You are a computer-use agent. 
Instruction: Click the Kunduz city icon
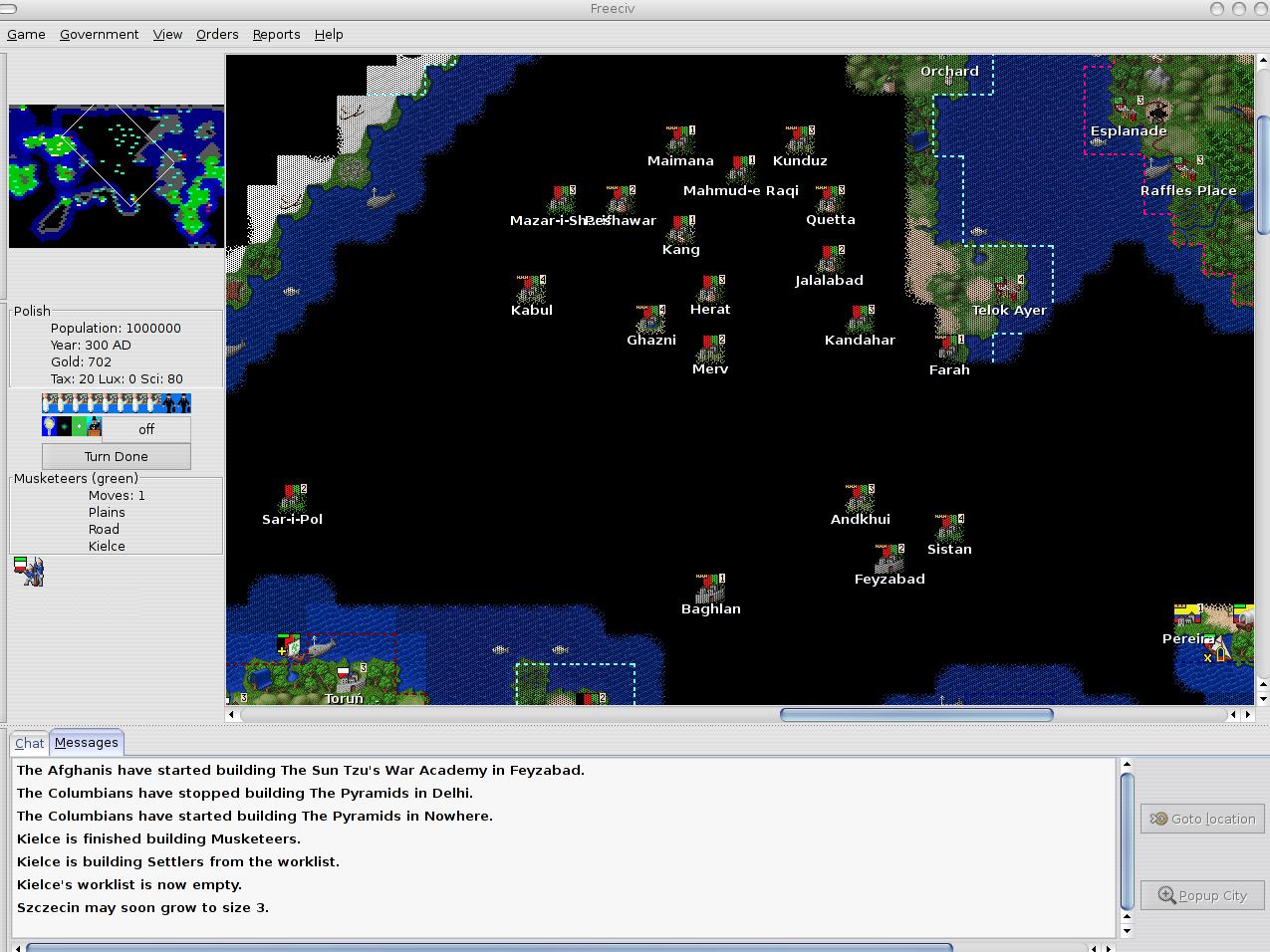click(800, 139)
